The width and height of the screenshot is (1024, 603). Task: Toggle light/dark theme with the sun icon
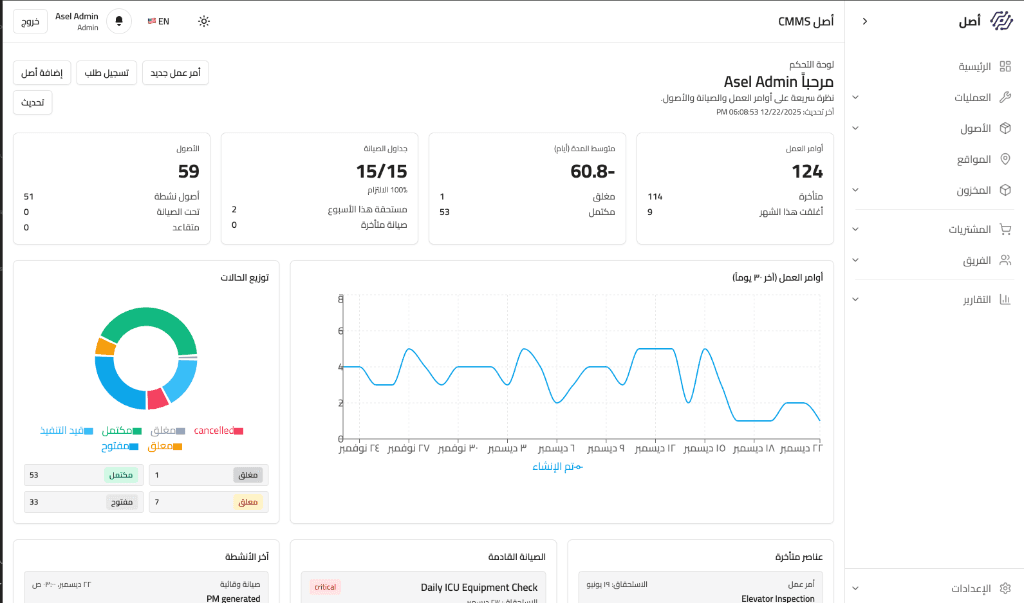point(204,20)
